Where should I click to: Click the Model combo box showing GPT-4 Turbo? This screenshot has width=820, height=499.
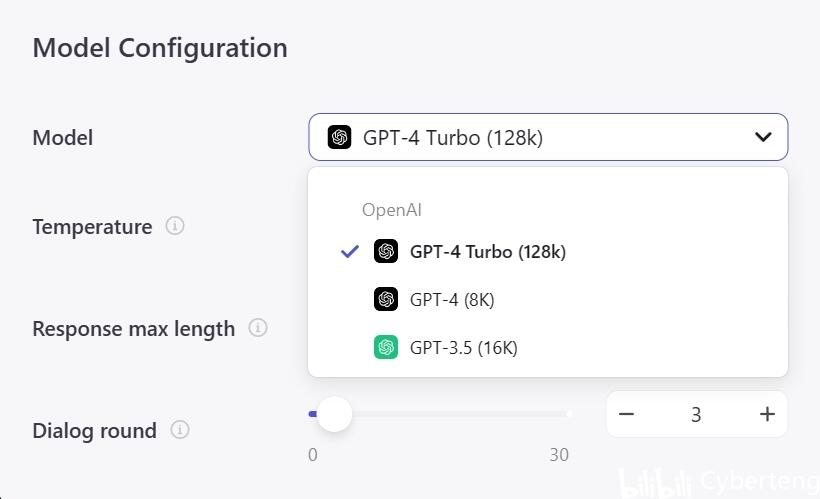point(547,138)
